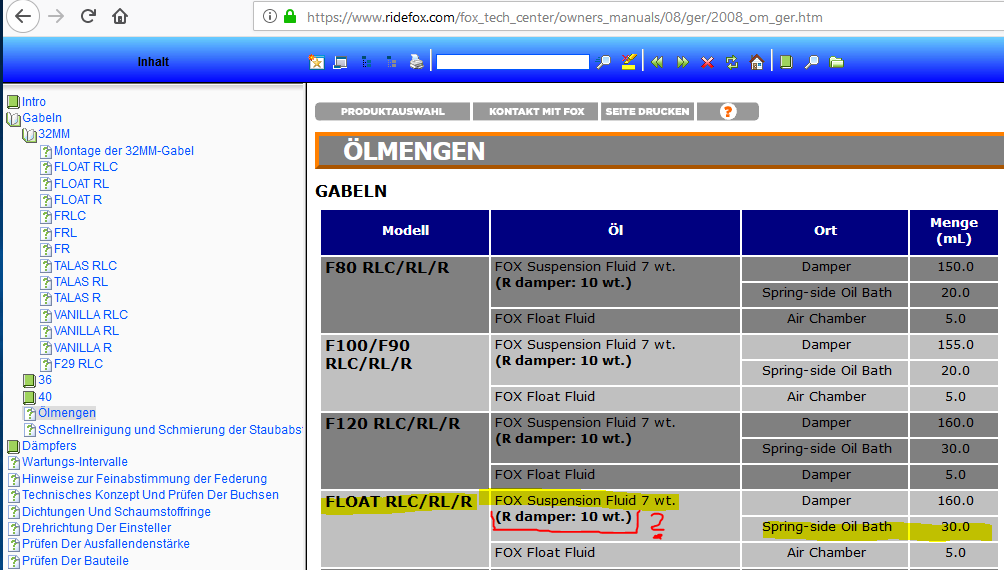Open Intro in the contents tree
1004x570 pixels.
point(34,102)
